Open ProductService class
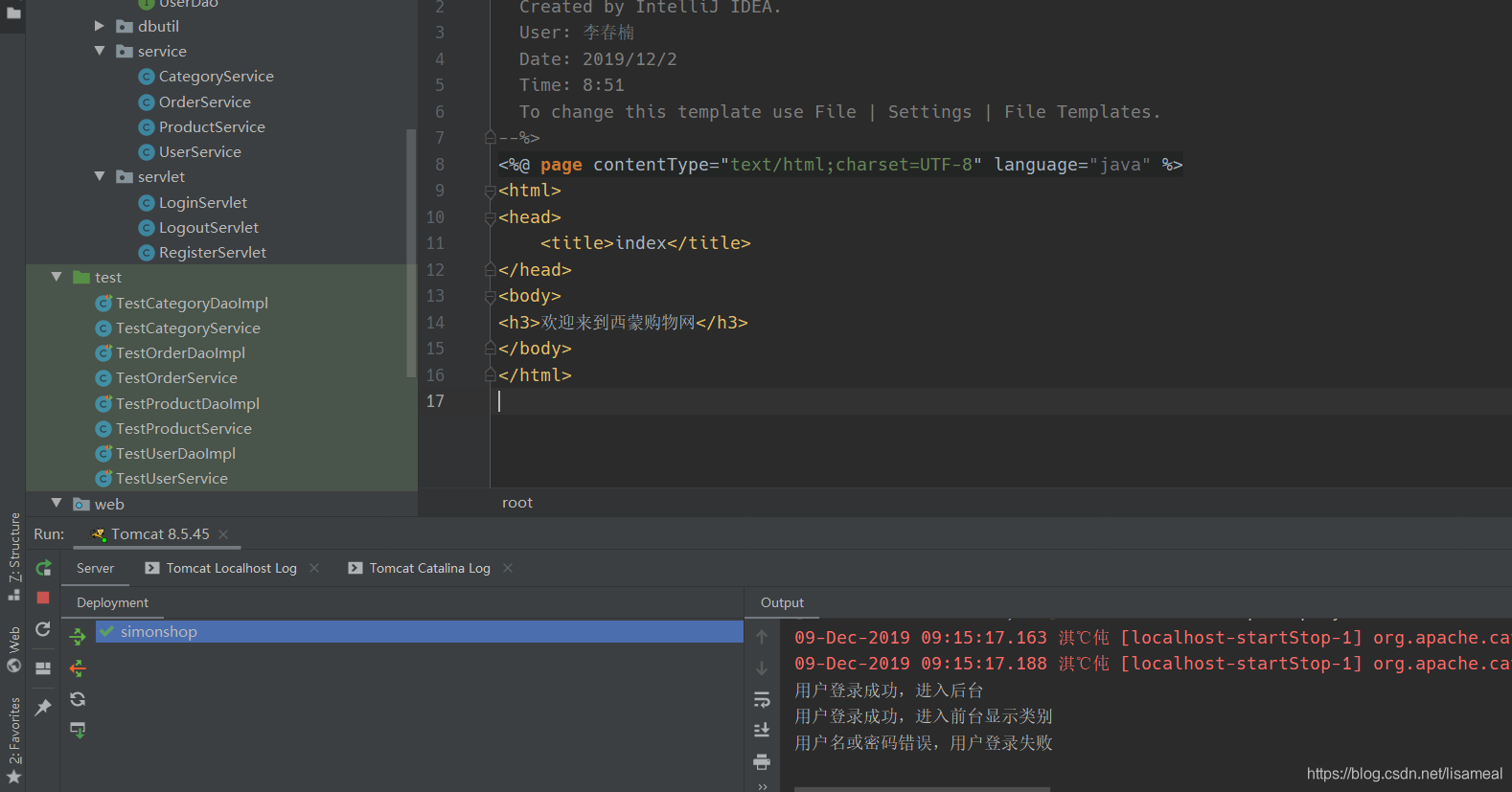Viewport: 1512px width, 792px height. click(212, 126)
